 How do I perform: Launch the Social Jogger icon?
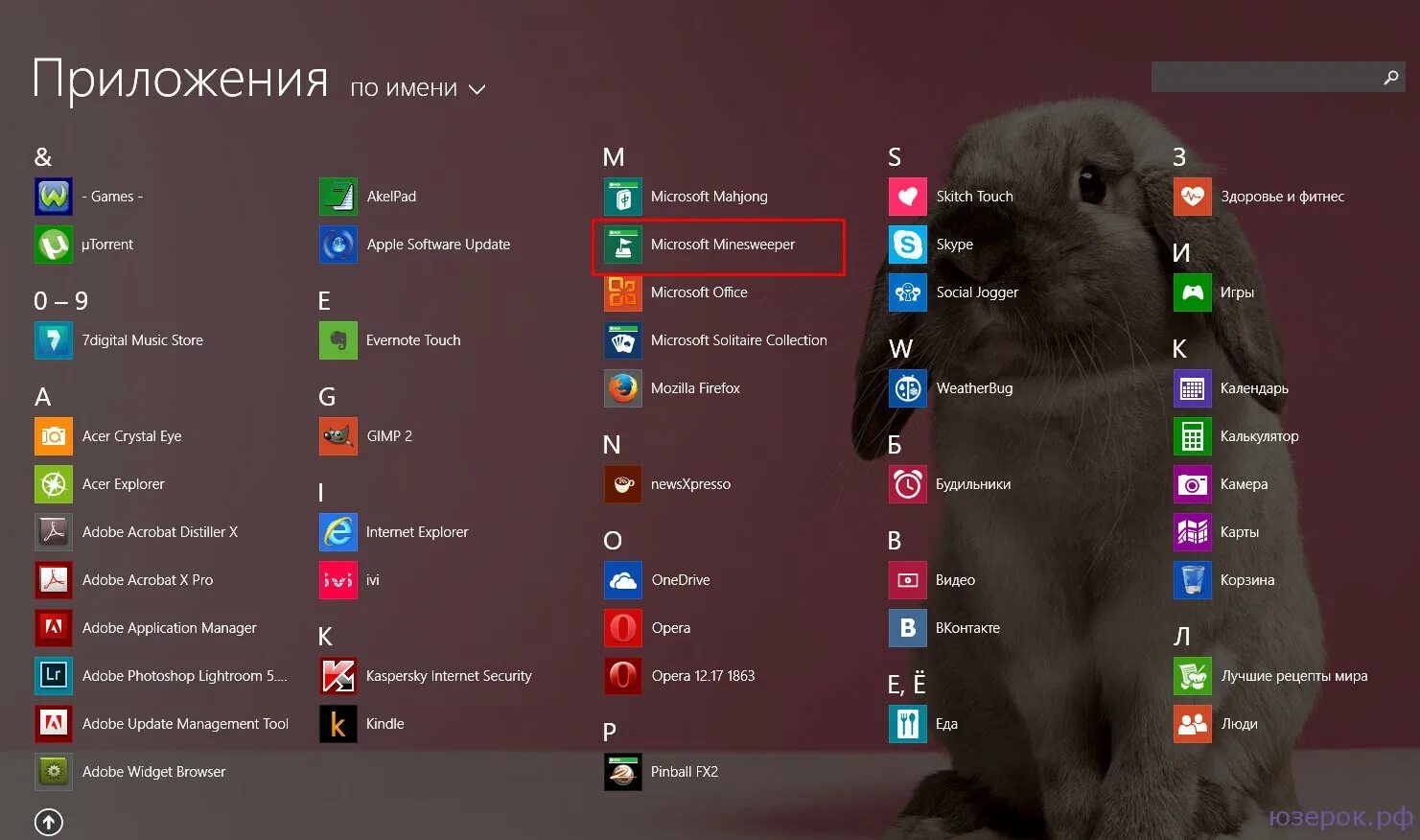(x=908, y=292)
